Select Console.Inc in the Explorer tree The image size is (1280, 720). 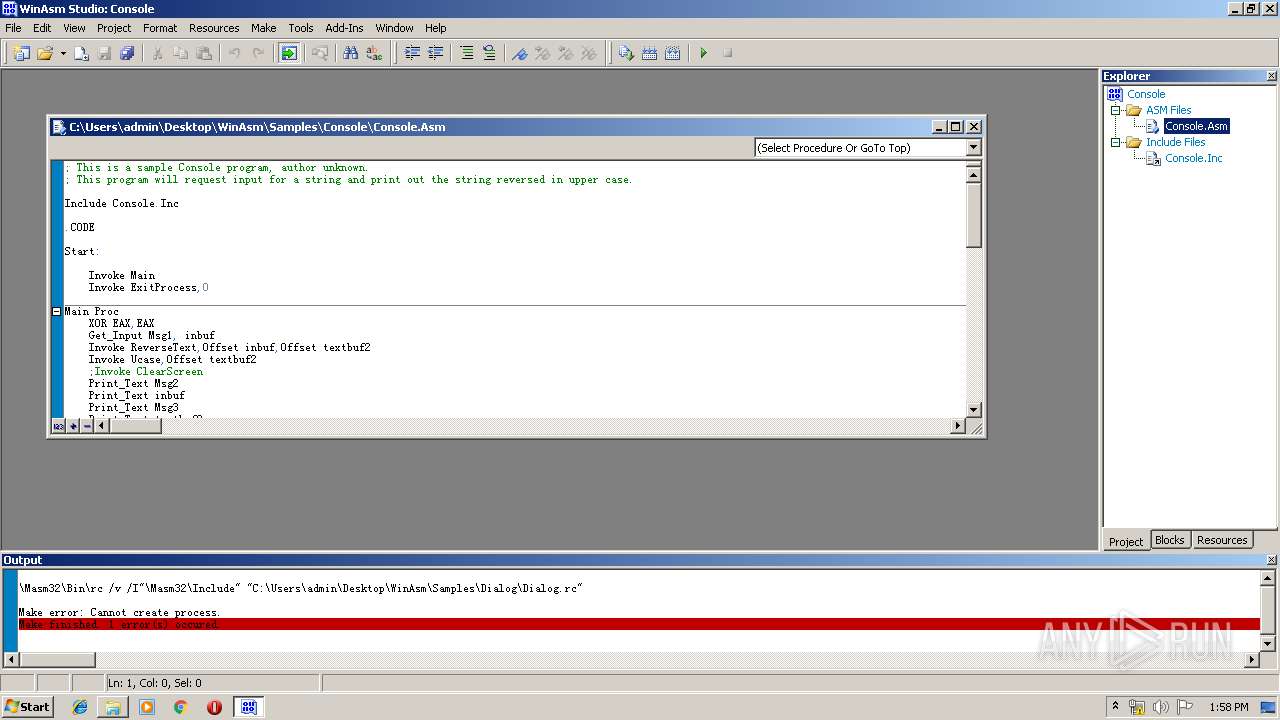click(x=1194, y=158)
